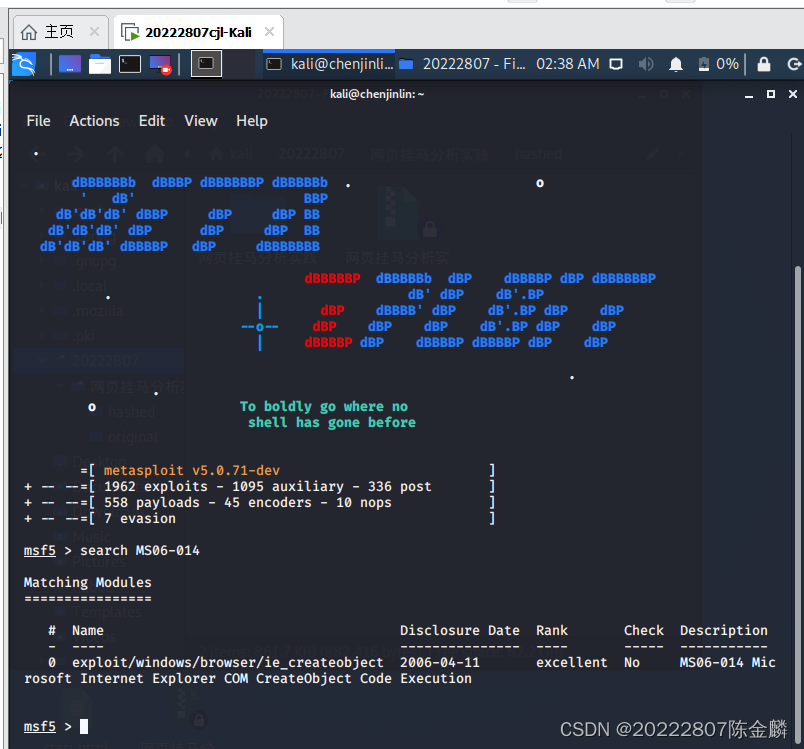Select the highlighted terminal workspace button
The width and height of the screenshot is (804, 749).
tap(206, 64)
